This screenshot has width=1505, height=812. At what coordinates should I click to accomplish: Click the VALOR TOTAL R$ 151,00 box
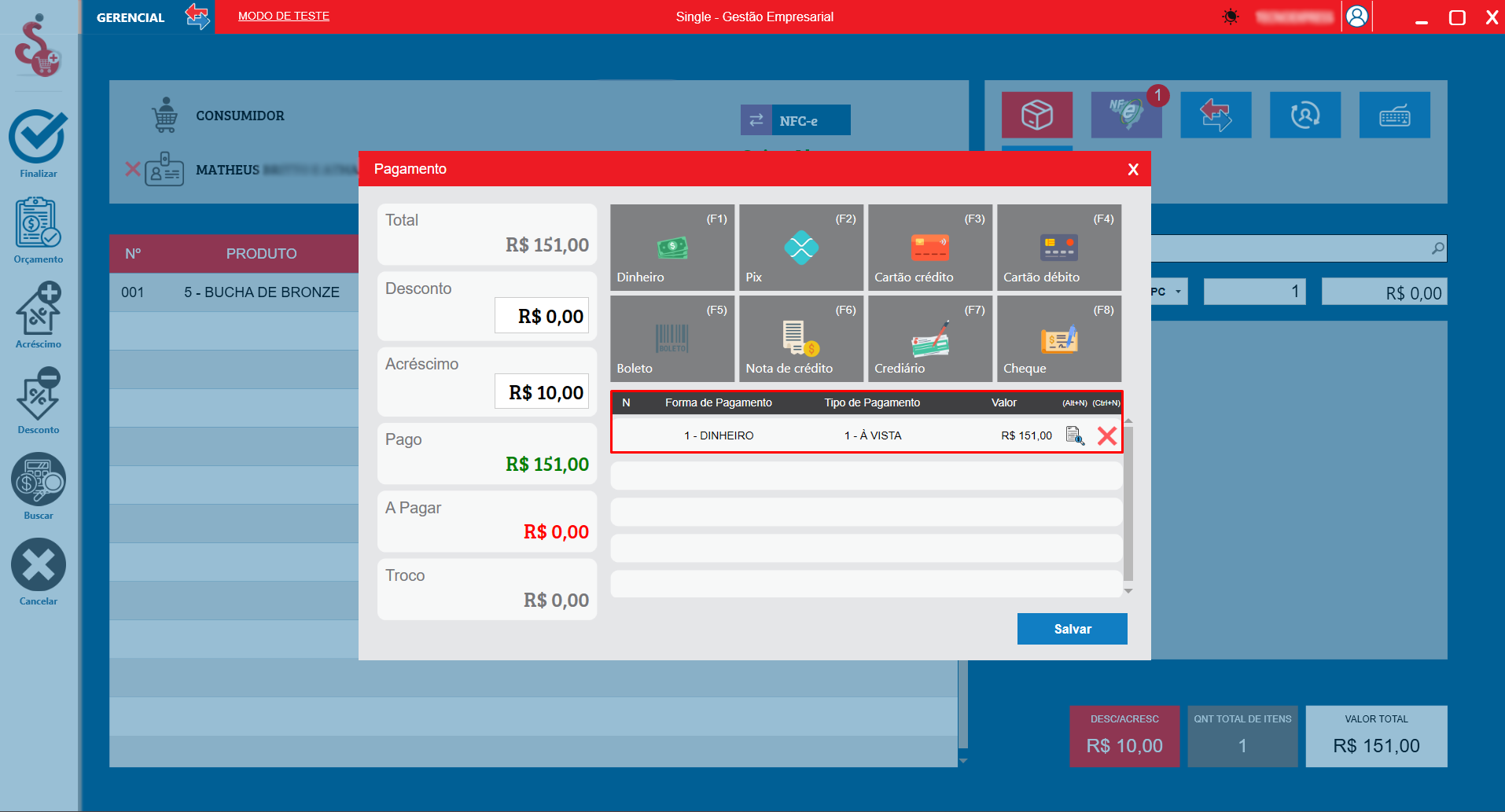coord(1377,736)
